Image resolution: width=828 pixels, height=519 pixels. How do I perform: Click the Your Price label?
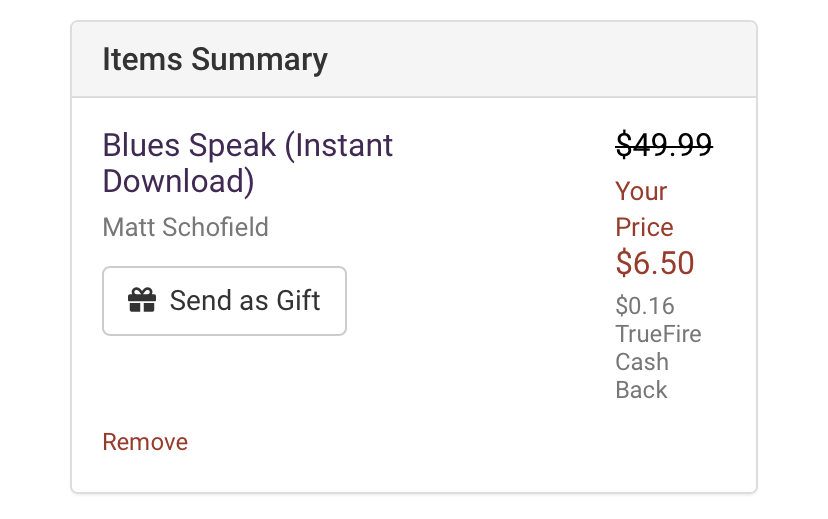tap(644, 209)
